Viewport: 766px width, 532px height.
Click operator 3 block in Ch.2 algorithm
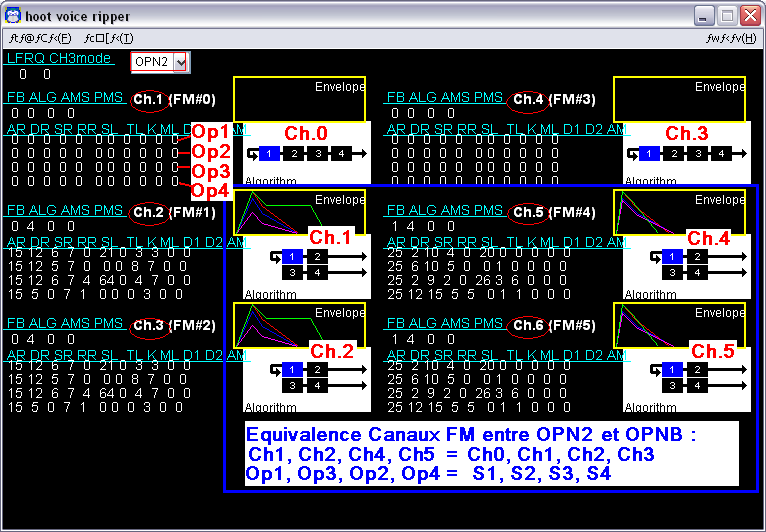click(292, 386)
